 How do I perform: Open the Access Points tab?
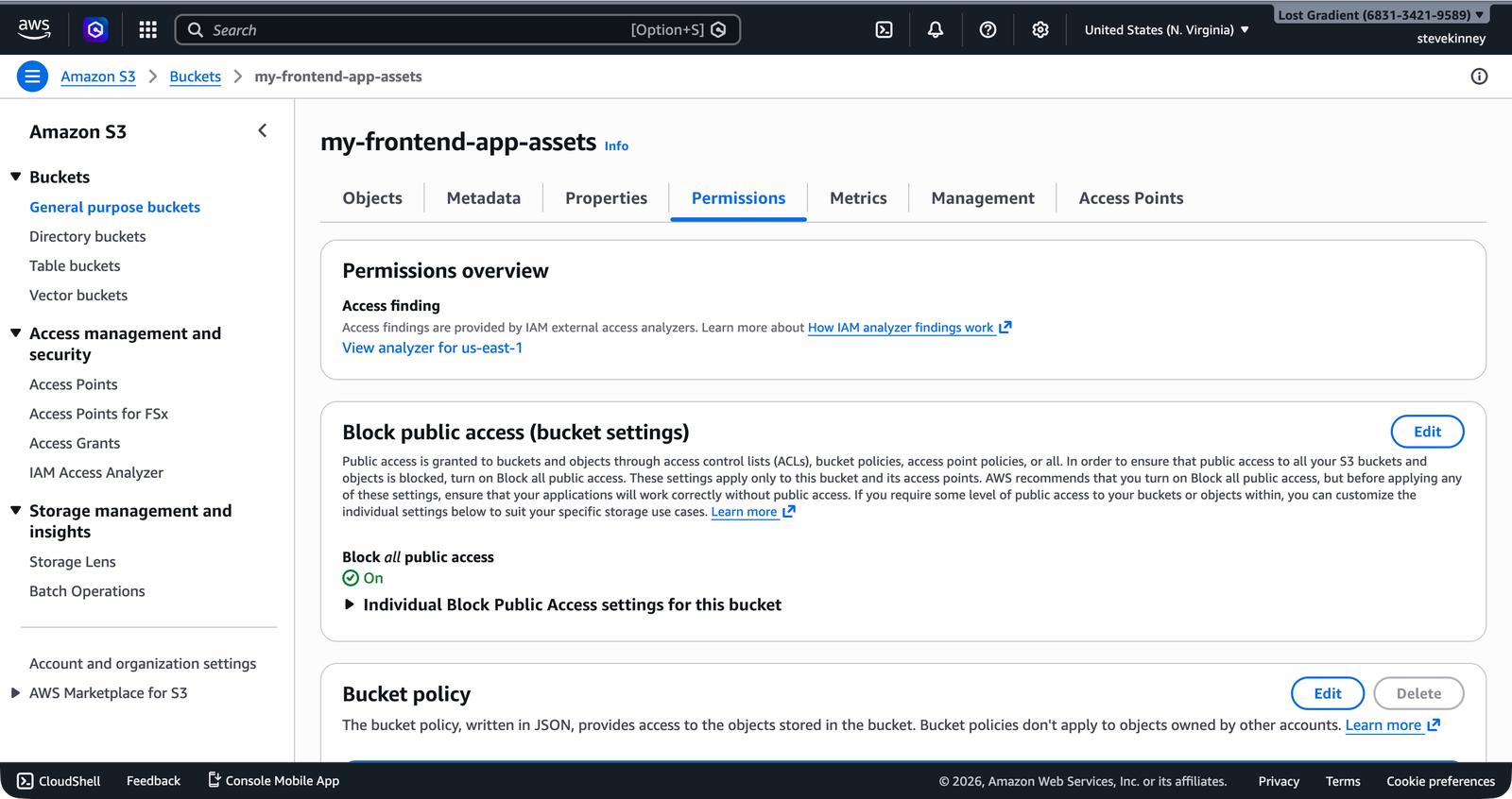(x=1131, y=197)
